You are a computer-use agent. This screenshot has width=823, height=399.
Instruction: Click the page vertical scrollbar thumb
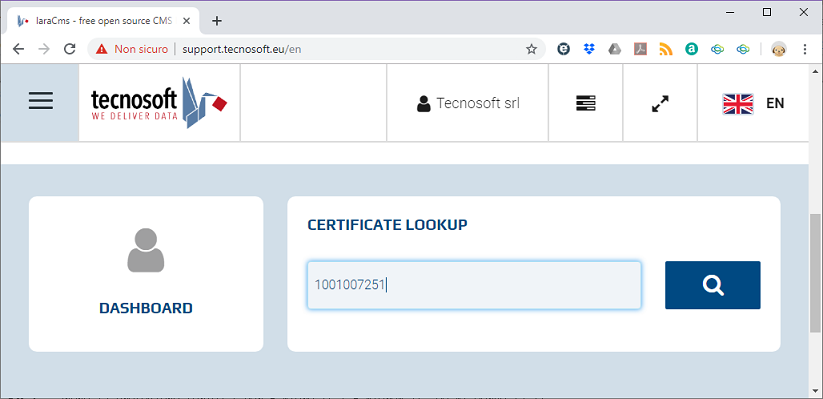815,273
